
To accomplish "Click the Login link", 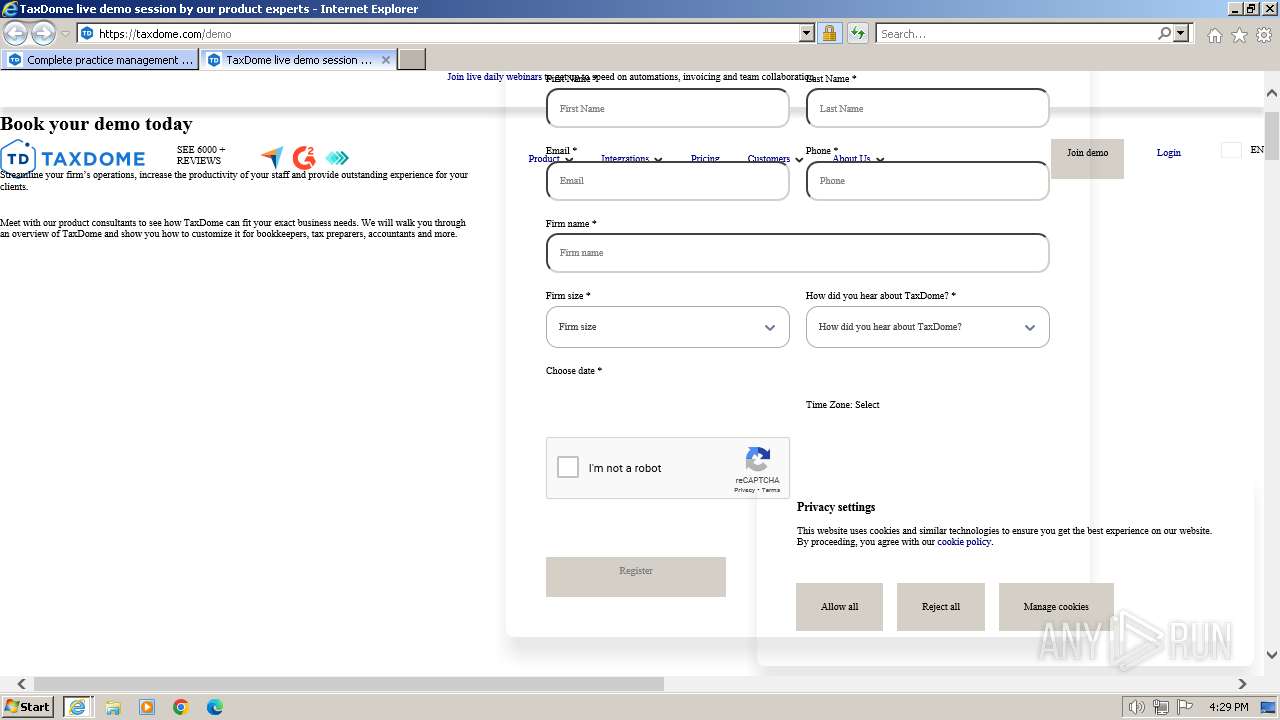I will pyautogui.click(x=1168, y=153).
